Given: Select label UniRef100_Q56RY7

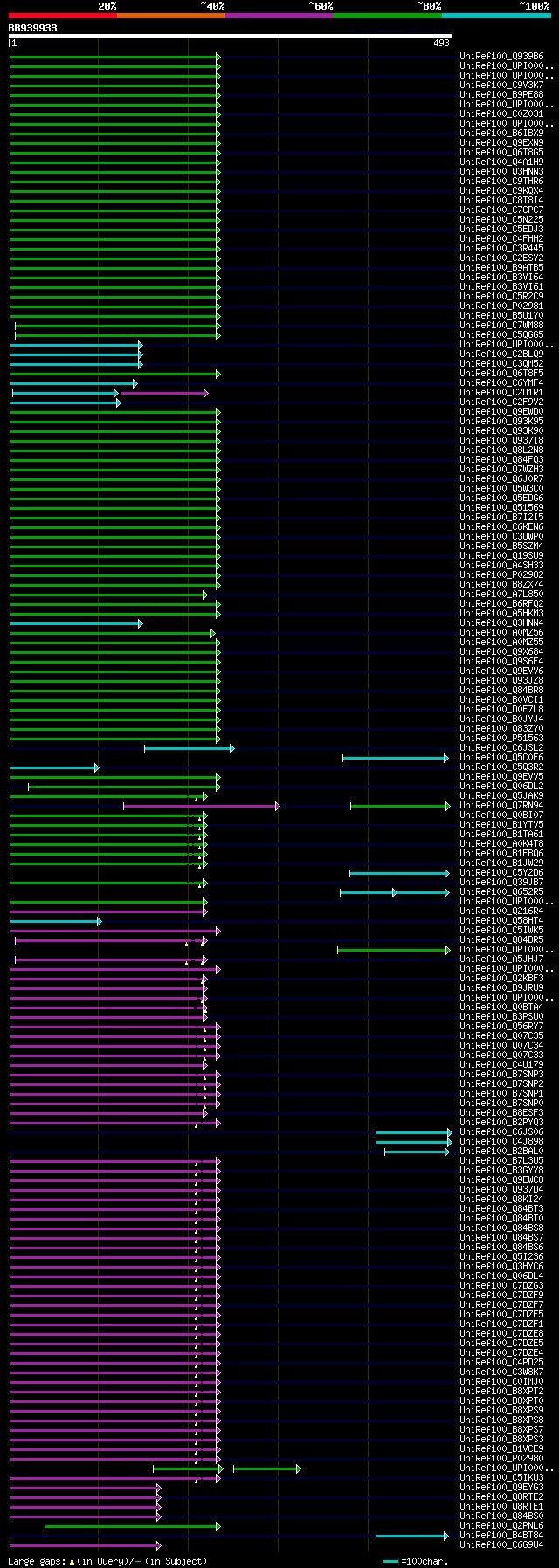Looking at the screenshot, I should point(501,1027).
